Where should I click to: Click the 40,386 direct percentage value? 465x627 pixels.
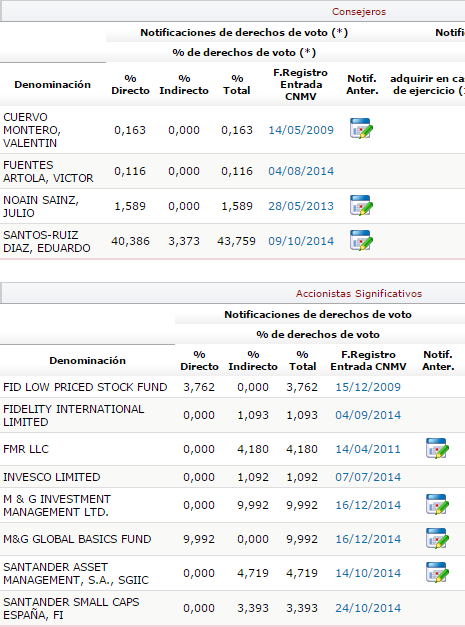coord(130,241)
